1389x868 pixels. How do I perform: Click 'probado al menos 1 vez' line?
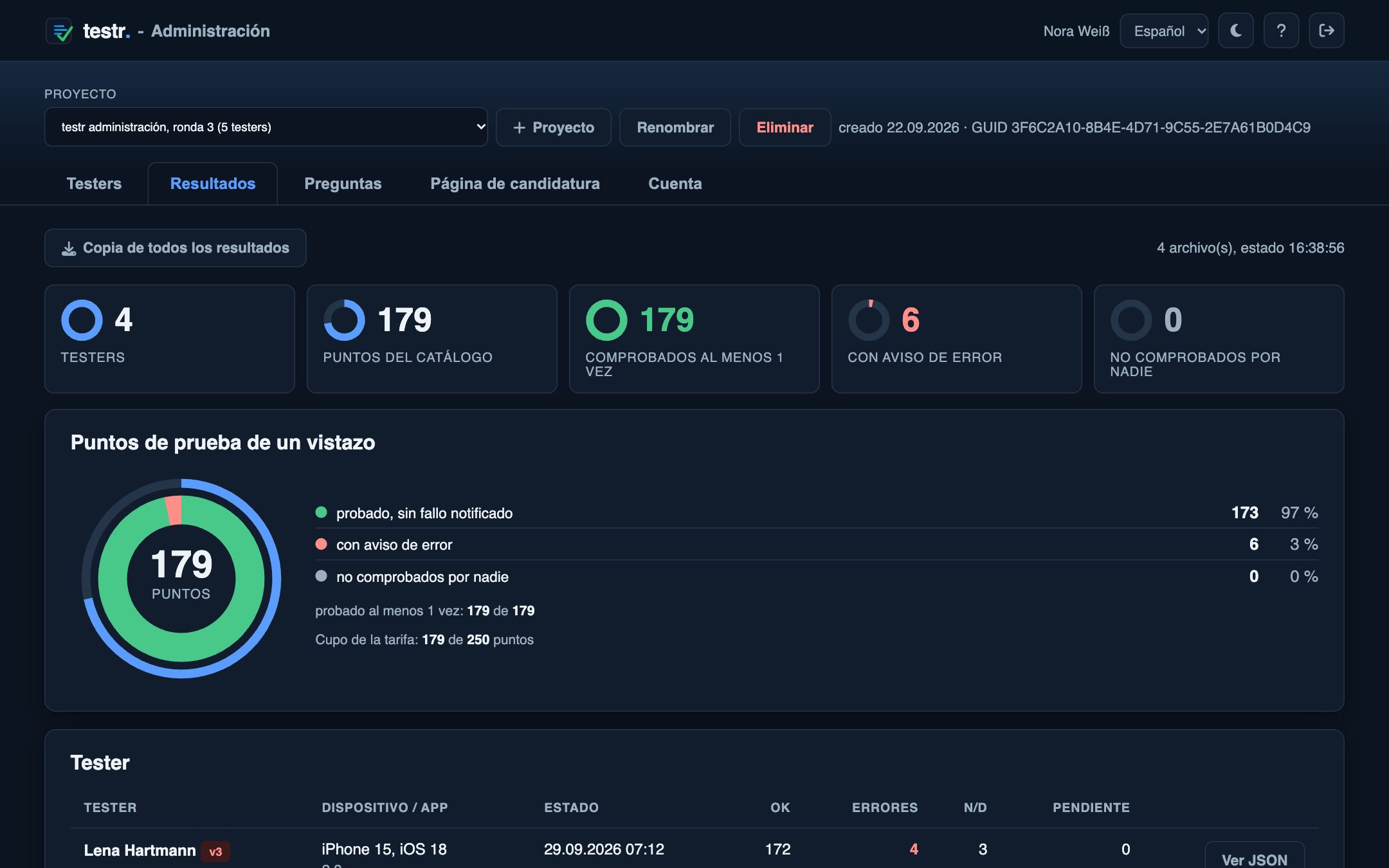(425, 611)
